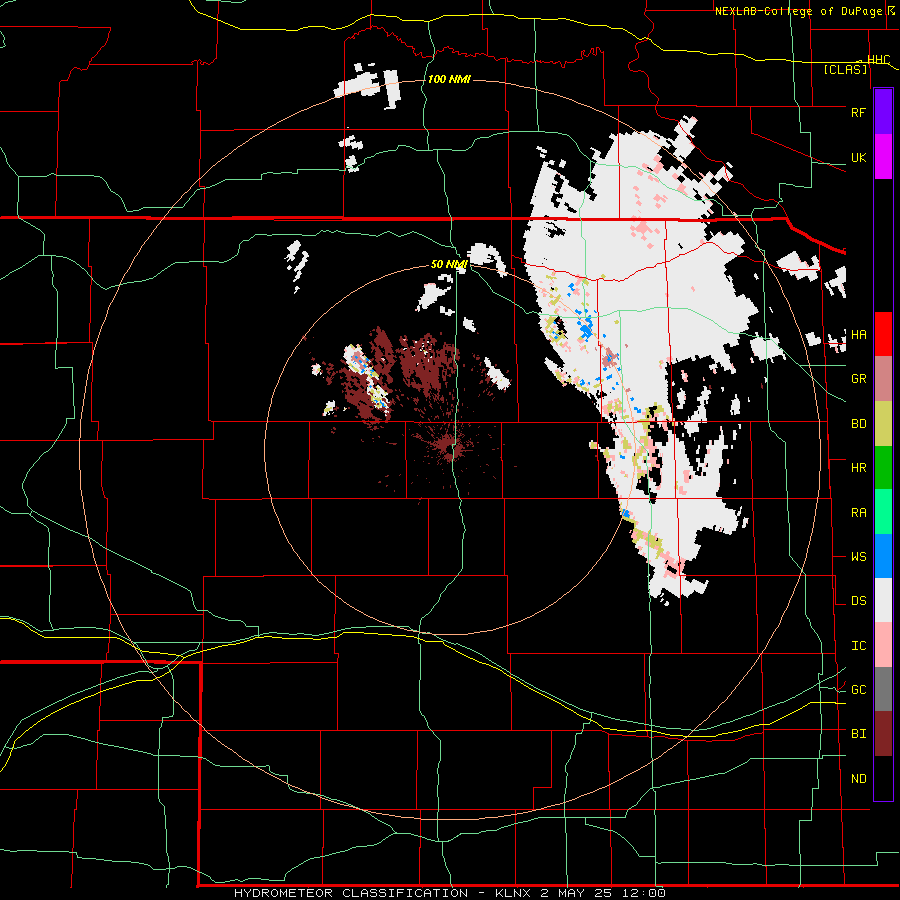Click the RF purple legend swatch
The image size is (900, 900).
tap(883, 112)
